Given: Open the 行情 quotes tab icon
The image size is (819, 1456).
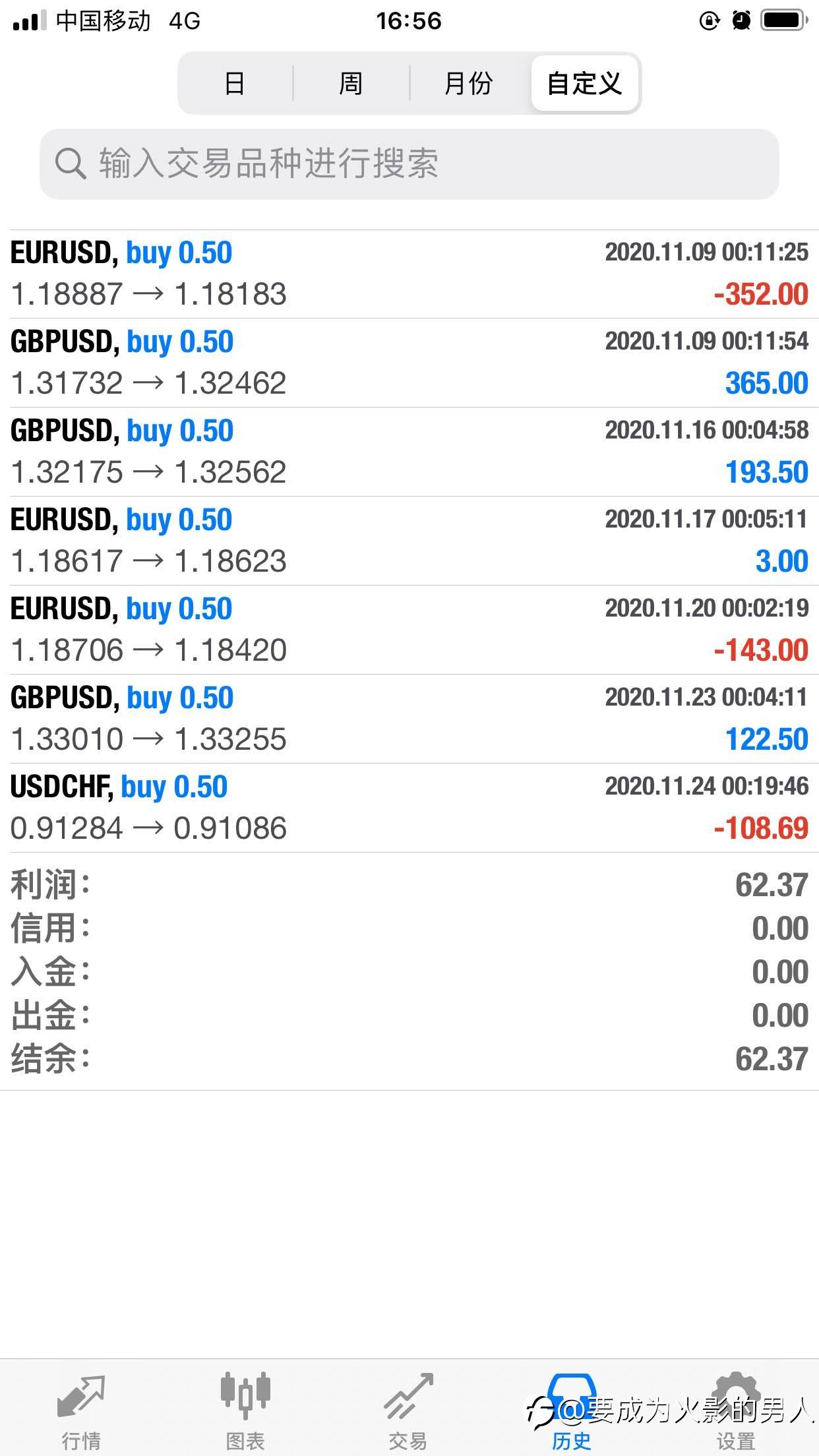Looking at the screenshot, I should pyautogui.click(x=81, y=1397).
